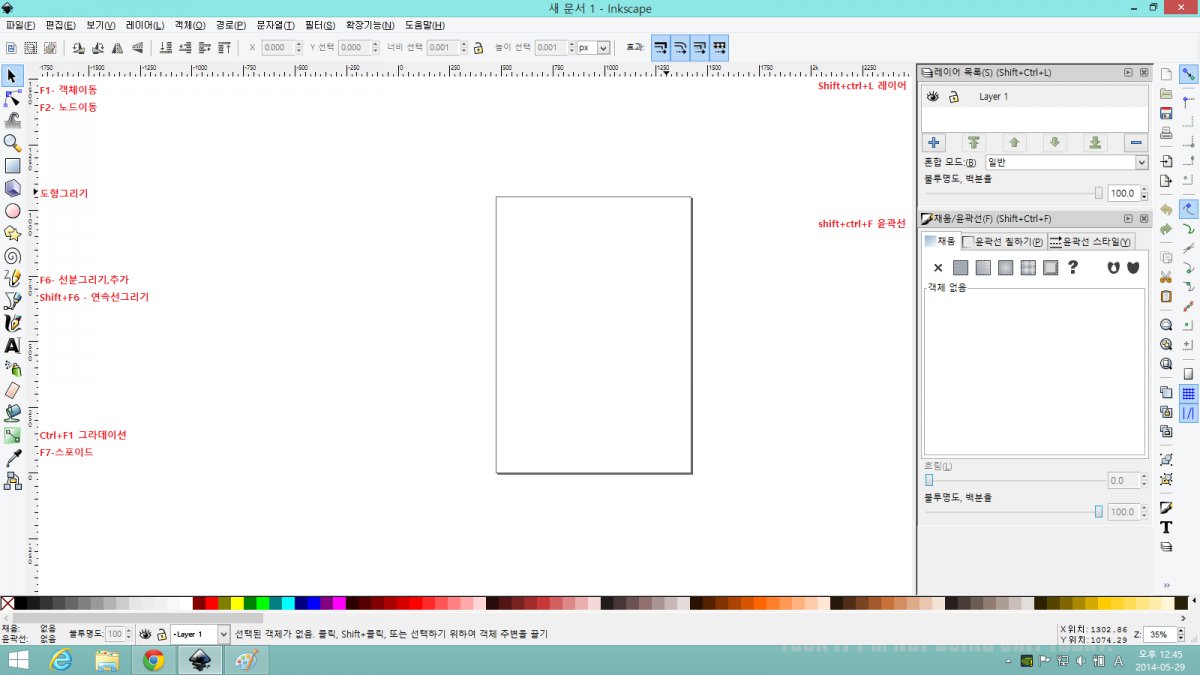Click raise layer to top button
Viewport: 1200px width, 675px height.
[x=973, y=142]
